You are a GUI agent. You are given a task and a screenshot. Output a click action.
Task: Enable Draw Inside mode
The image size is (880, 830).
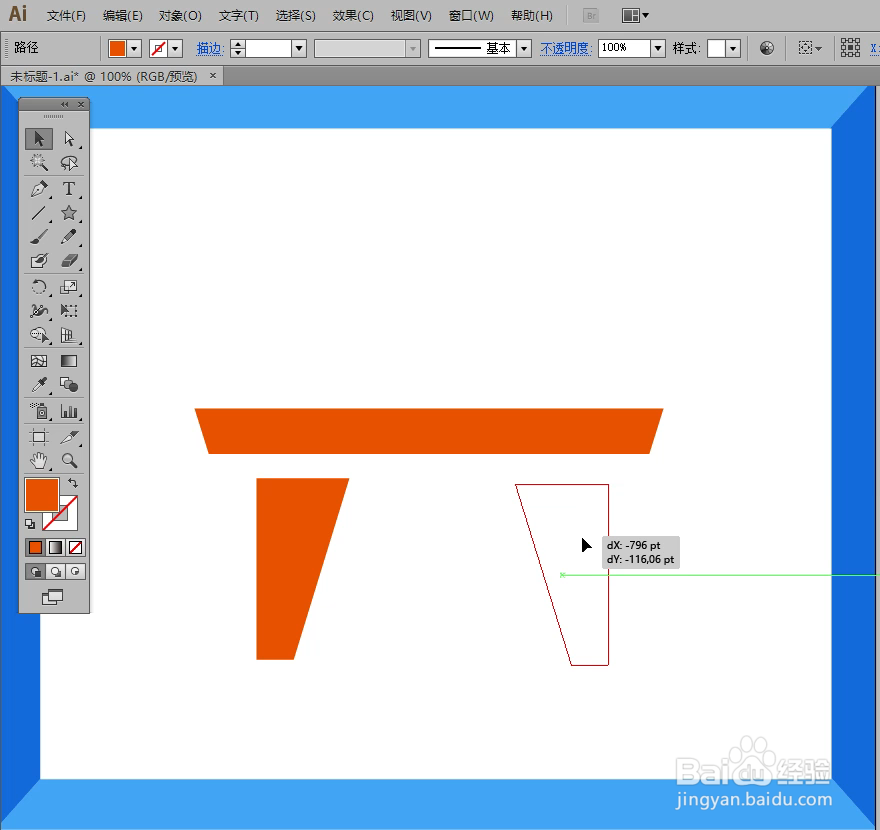click(x=75, y=572)
